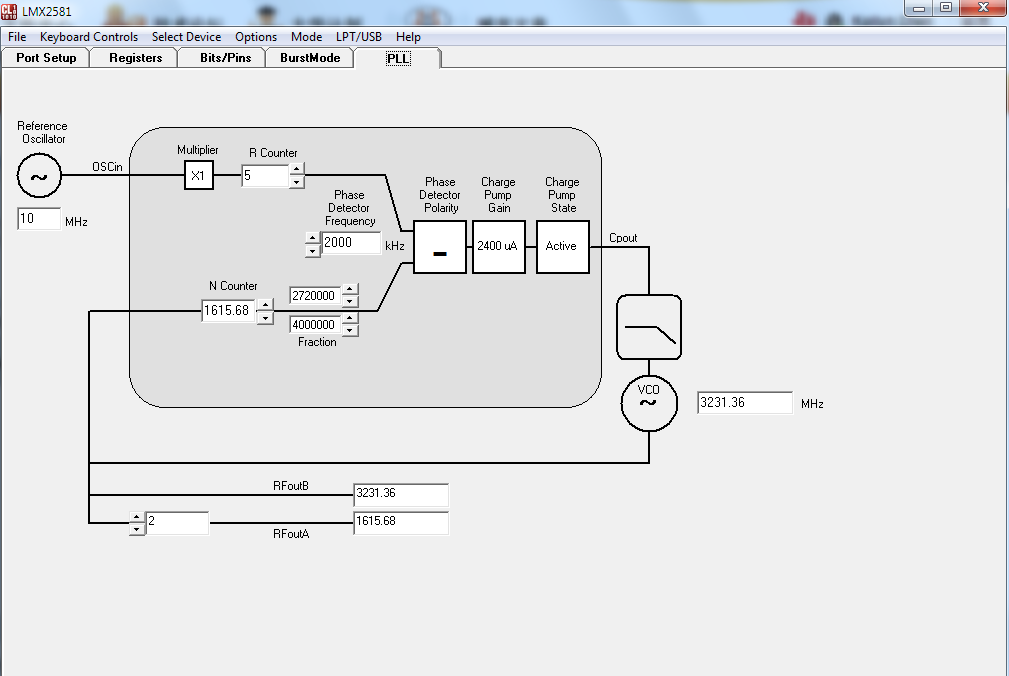
Task: Click the N Counter label
Action: click(233, 286)
